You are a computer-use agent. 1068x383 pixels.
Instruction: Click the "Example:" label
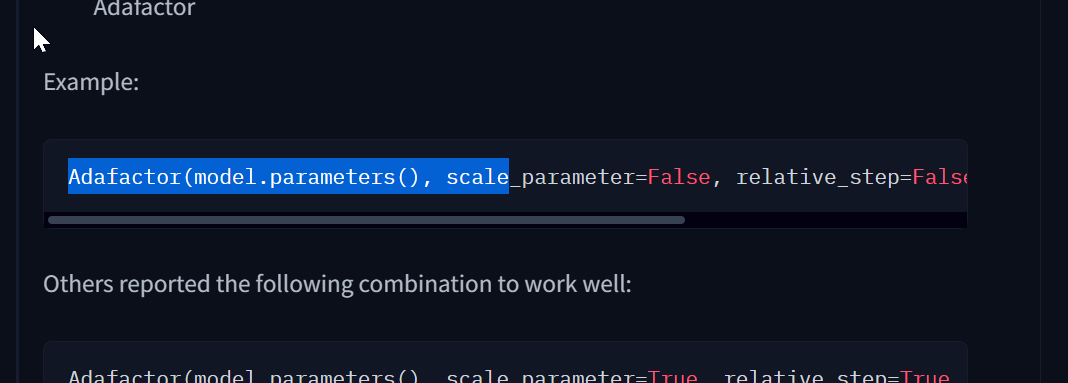pos(91,82)
